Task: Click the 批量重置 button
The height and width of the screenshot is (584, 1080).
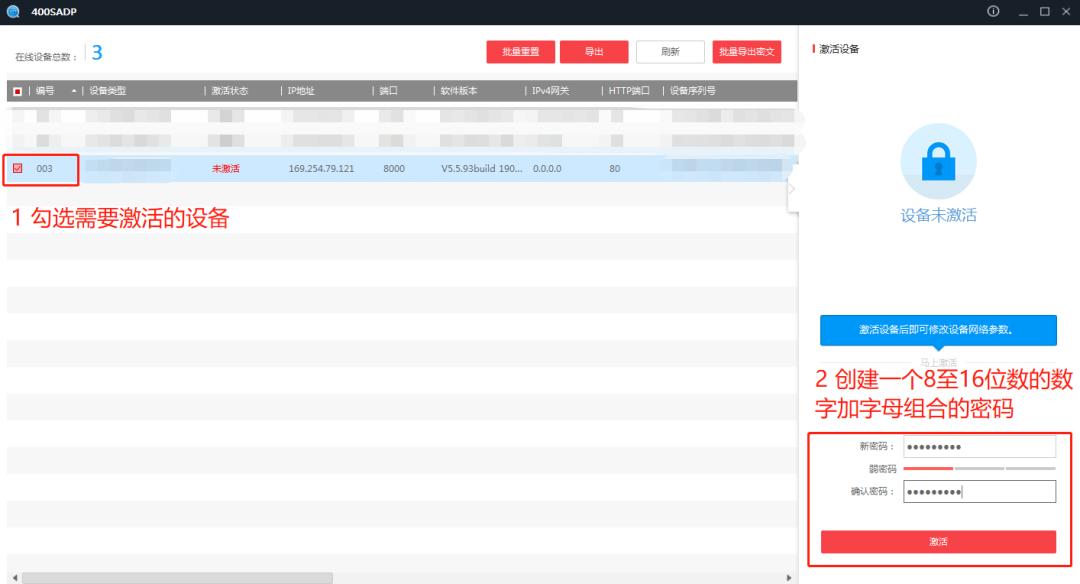Action: tap(520, 52)
